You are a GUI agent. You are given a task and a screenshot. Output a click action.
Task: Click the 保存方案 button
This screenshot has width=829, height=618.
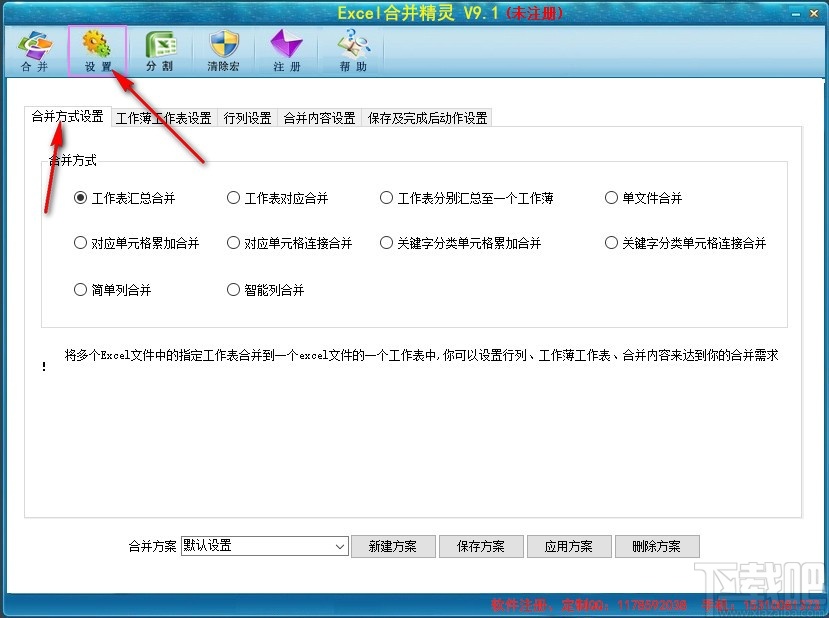tap(481, 546)
